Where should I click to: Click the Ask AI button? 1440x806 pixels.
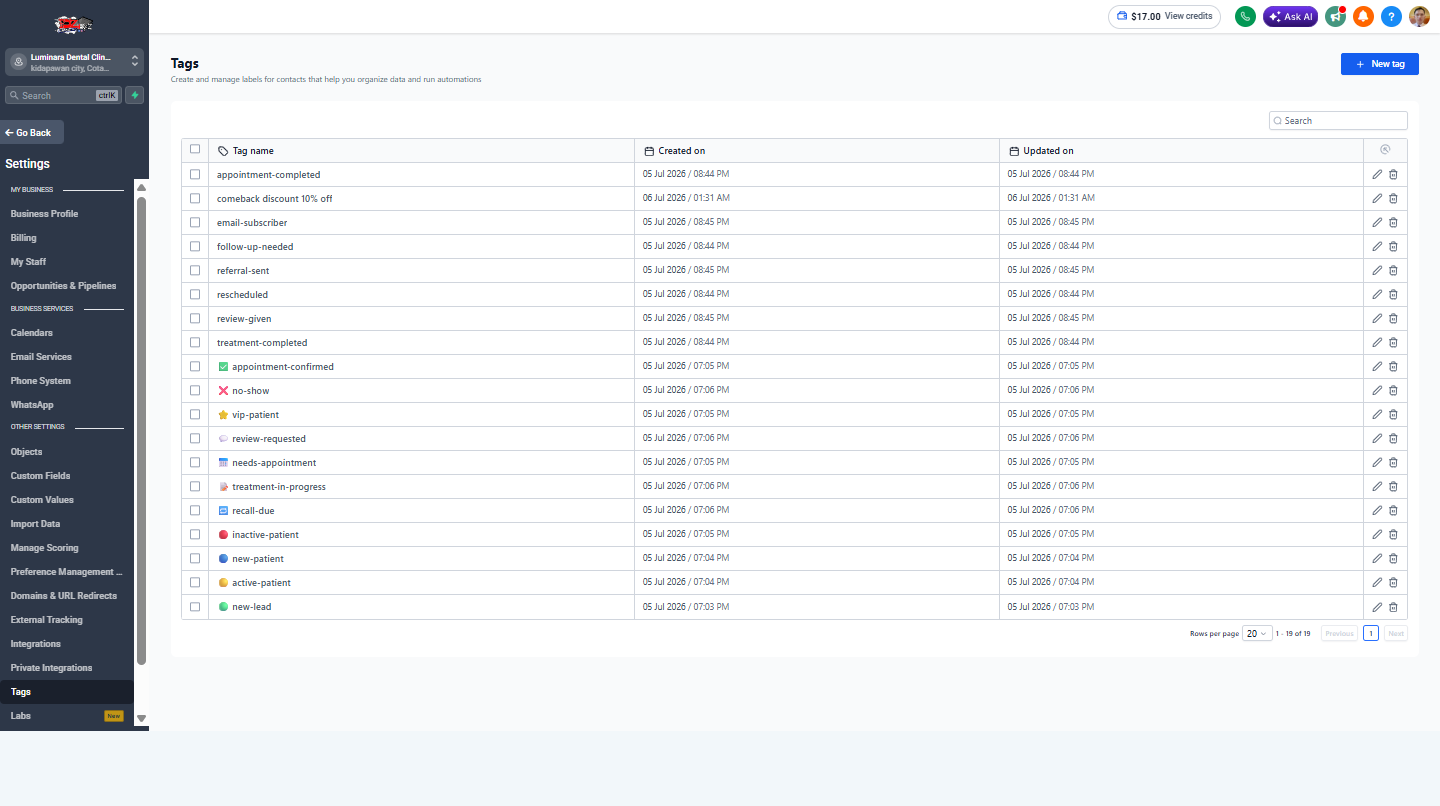1291,17
